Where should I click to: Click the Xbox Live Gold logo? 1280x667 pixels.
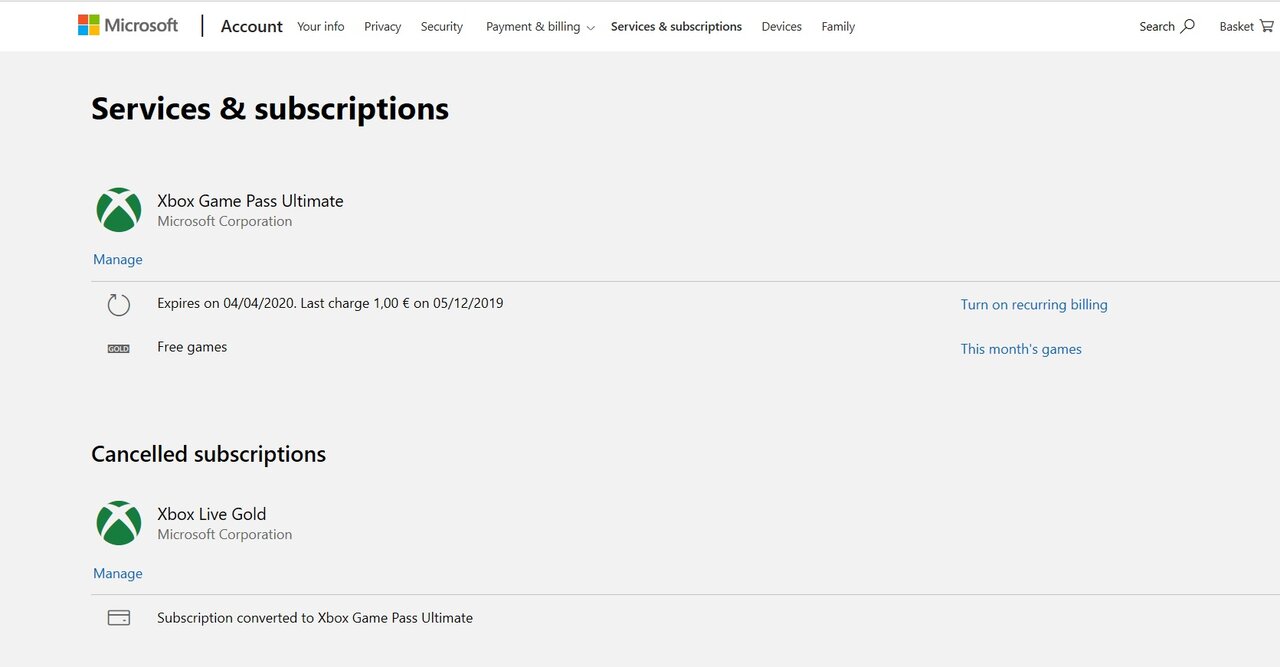119,523
